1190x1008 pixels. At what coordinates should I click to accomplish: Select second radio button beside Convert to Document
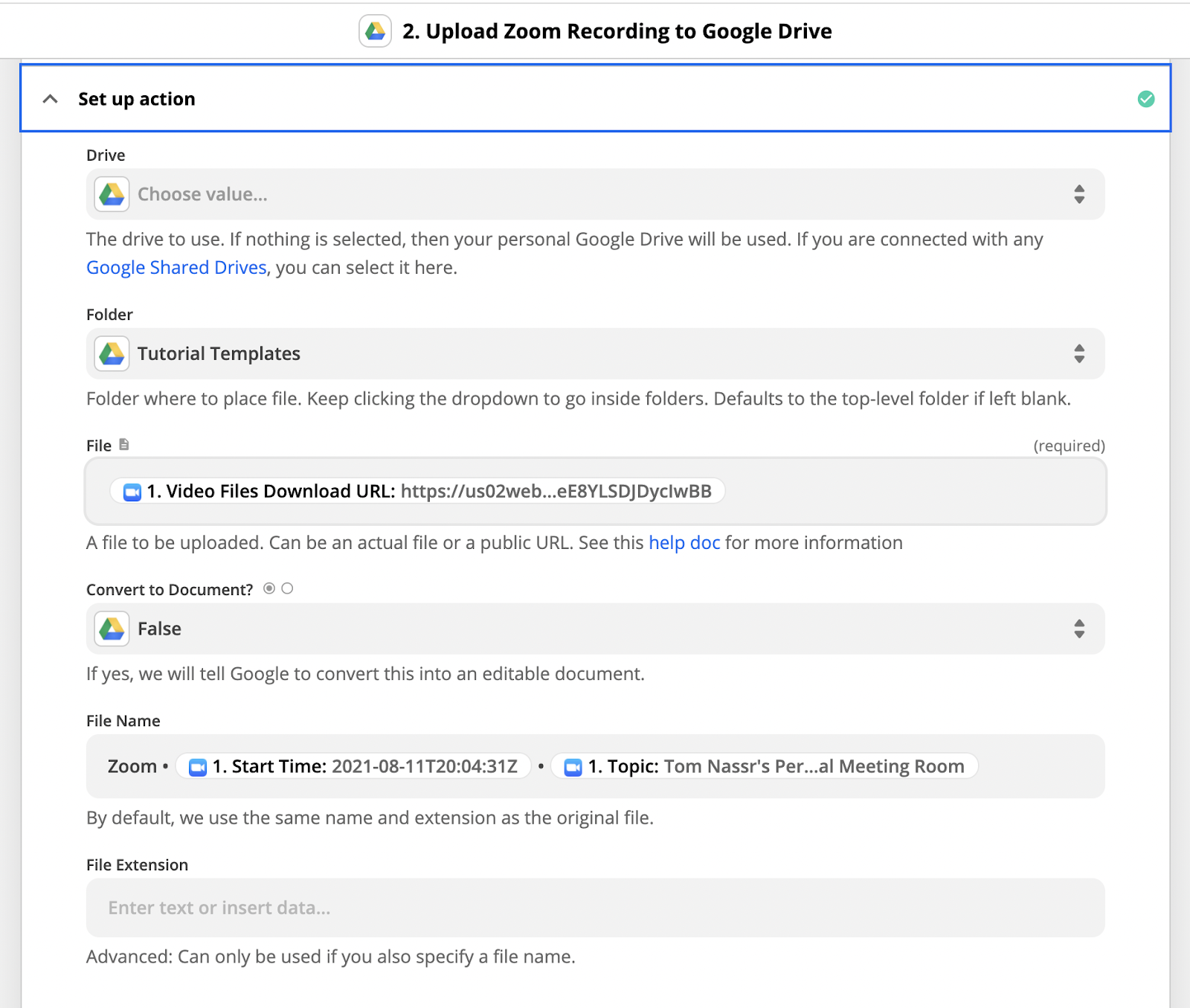(x=287, y=588)
